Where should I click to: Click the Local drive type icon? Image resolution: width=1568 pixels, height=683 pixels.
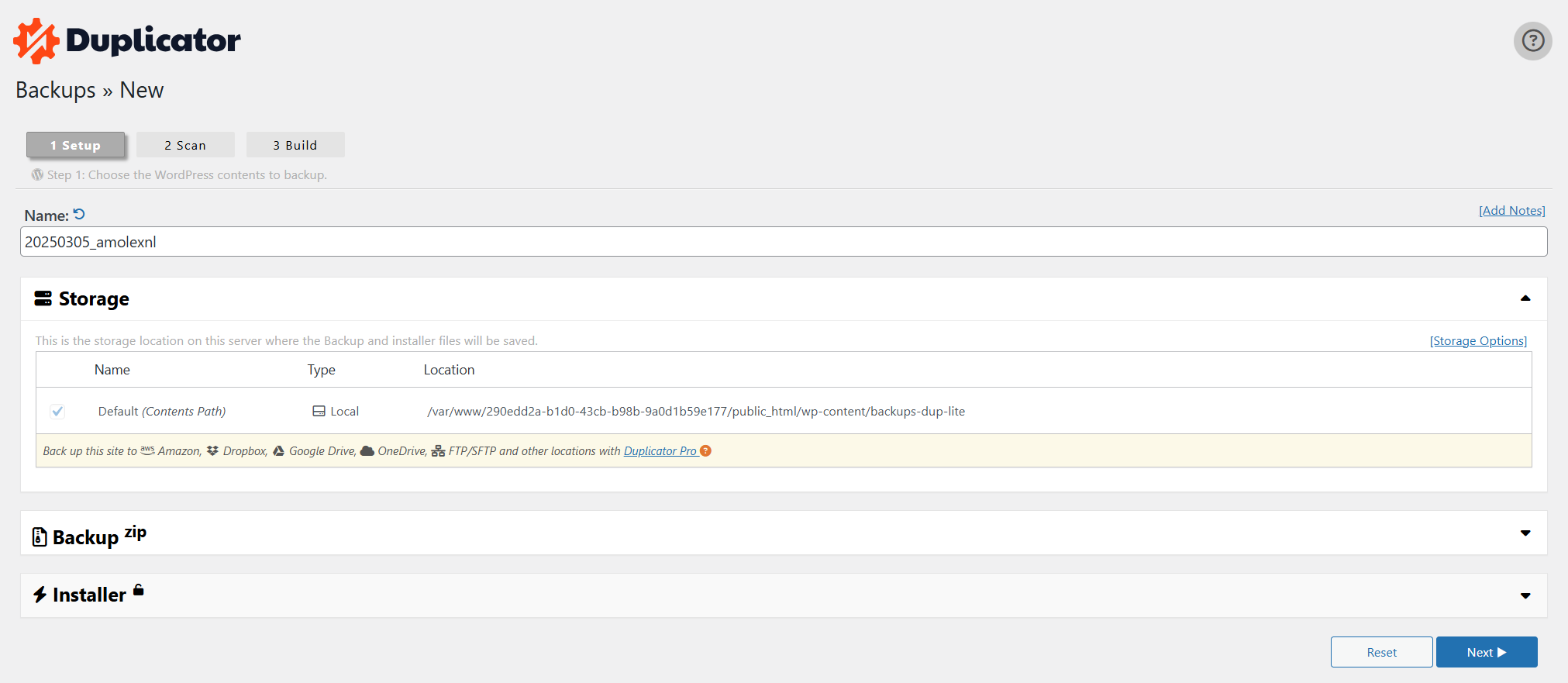[x=319, y=411]
